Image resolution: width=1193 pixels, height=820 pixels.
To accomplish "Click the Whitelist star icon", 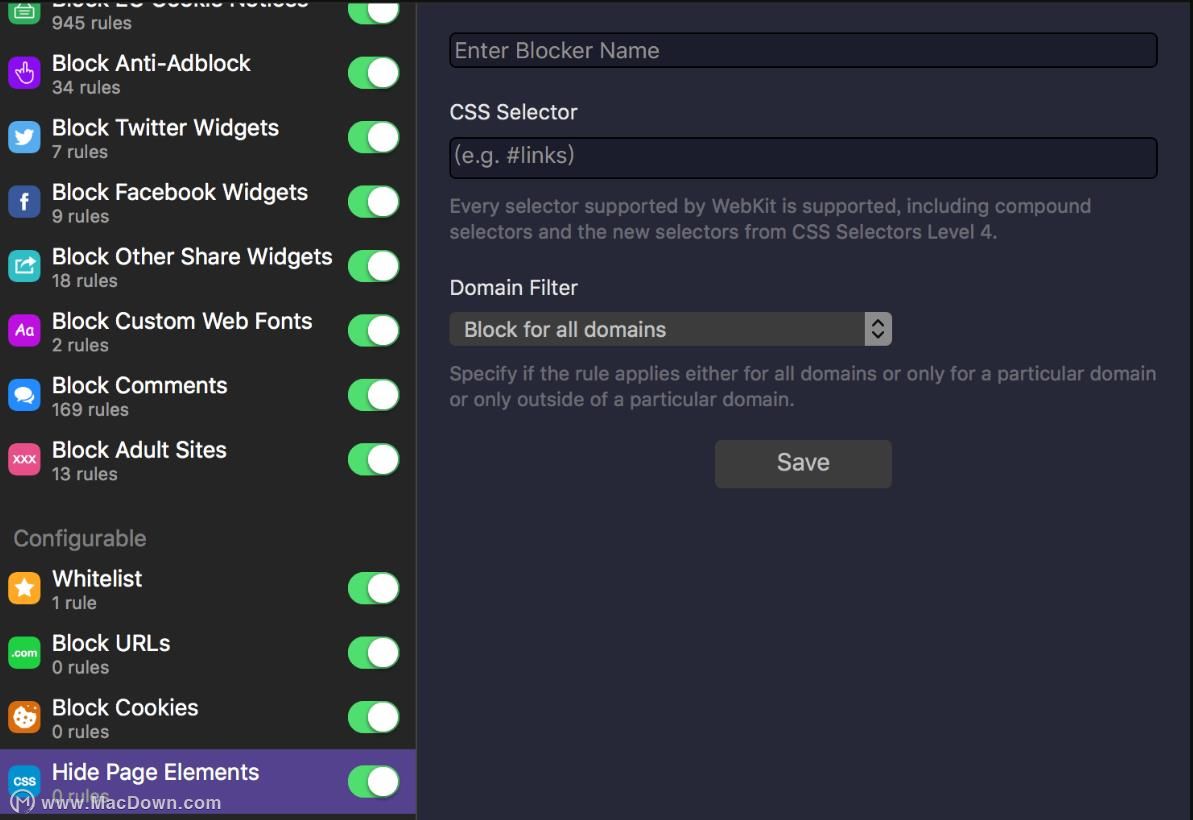I will [24, 588].
